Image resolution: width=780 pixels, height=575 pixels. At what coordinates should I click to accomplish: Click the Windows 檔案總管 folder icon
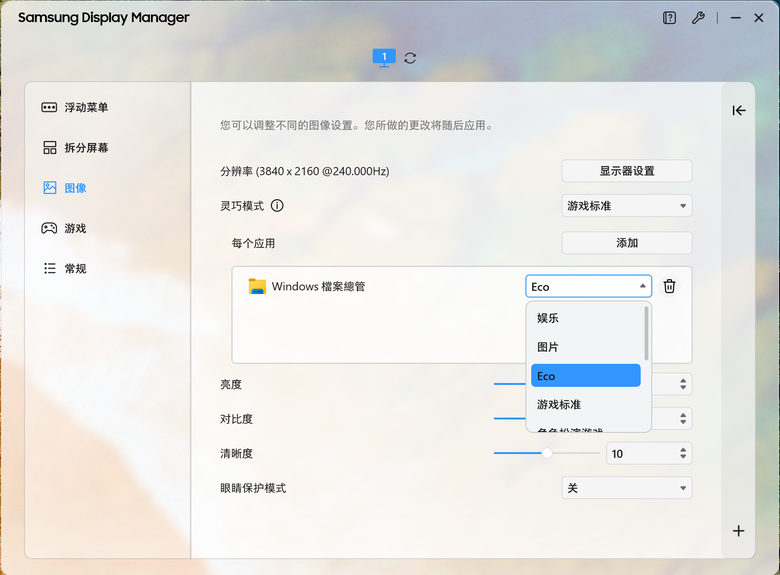pos(257,287)
